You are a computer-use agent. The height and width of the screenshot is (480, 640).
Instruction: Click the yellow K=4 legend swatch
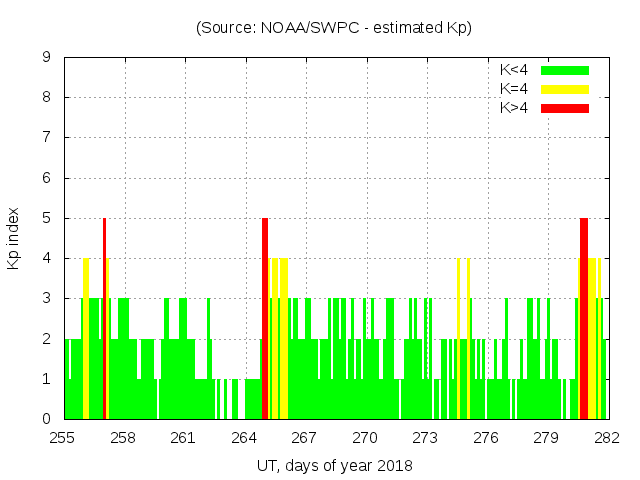[565, 89]
